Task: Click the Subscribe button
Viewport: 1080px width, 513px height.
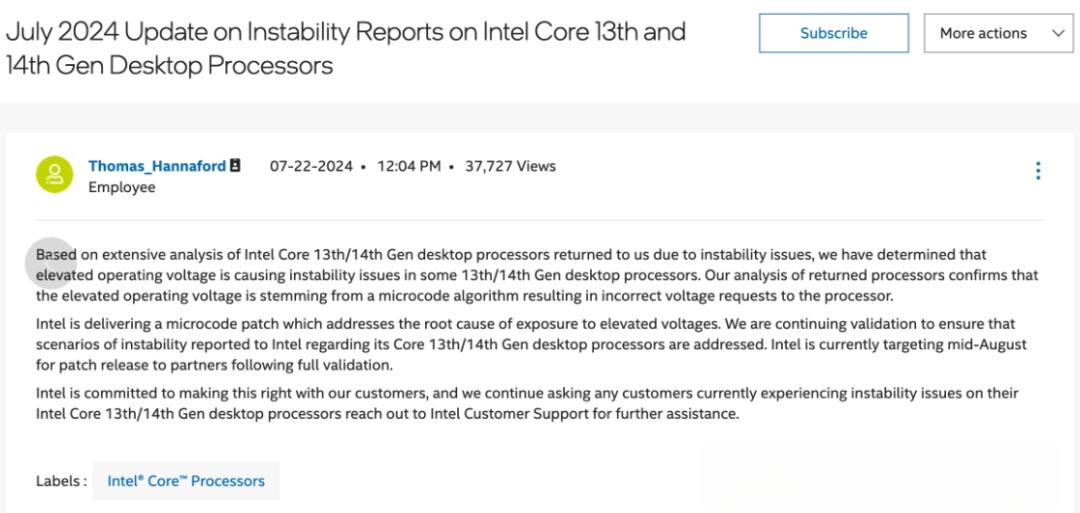Action: (833, 33)
